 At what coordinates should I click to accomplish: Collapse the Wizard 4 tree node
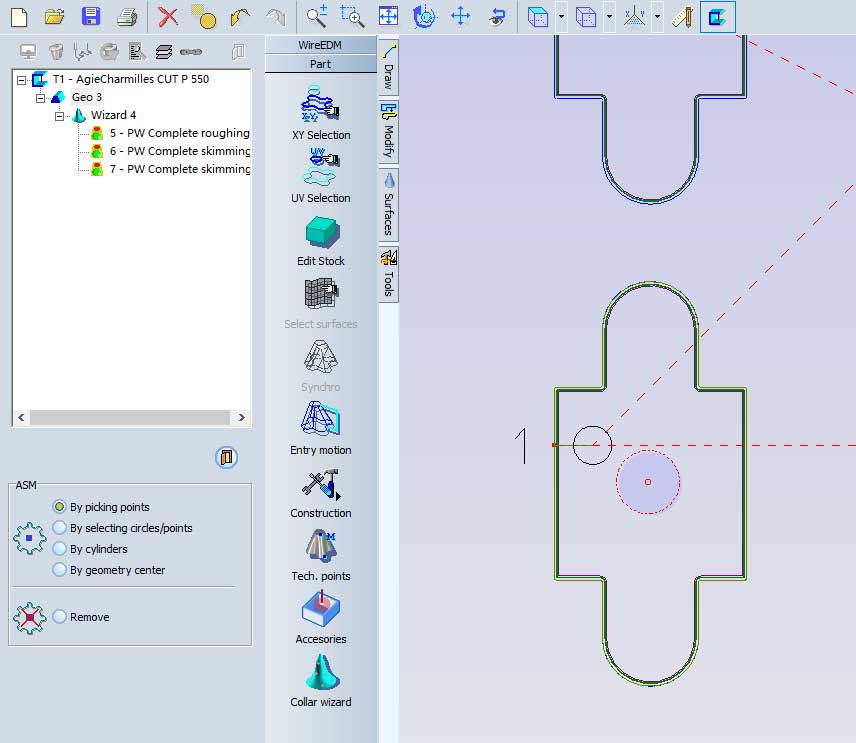(60, 116)
